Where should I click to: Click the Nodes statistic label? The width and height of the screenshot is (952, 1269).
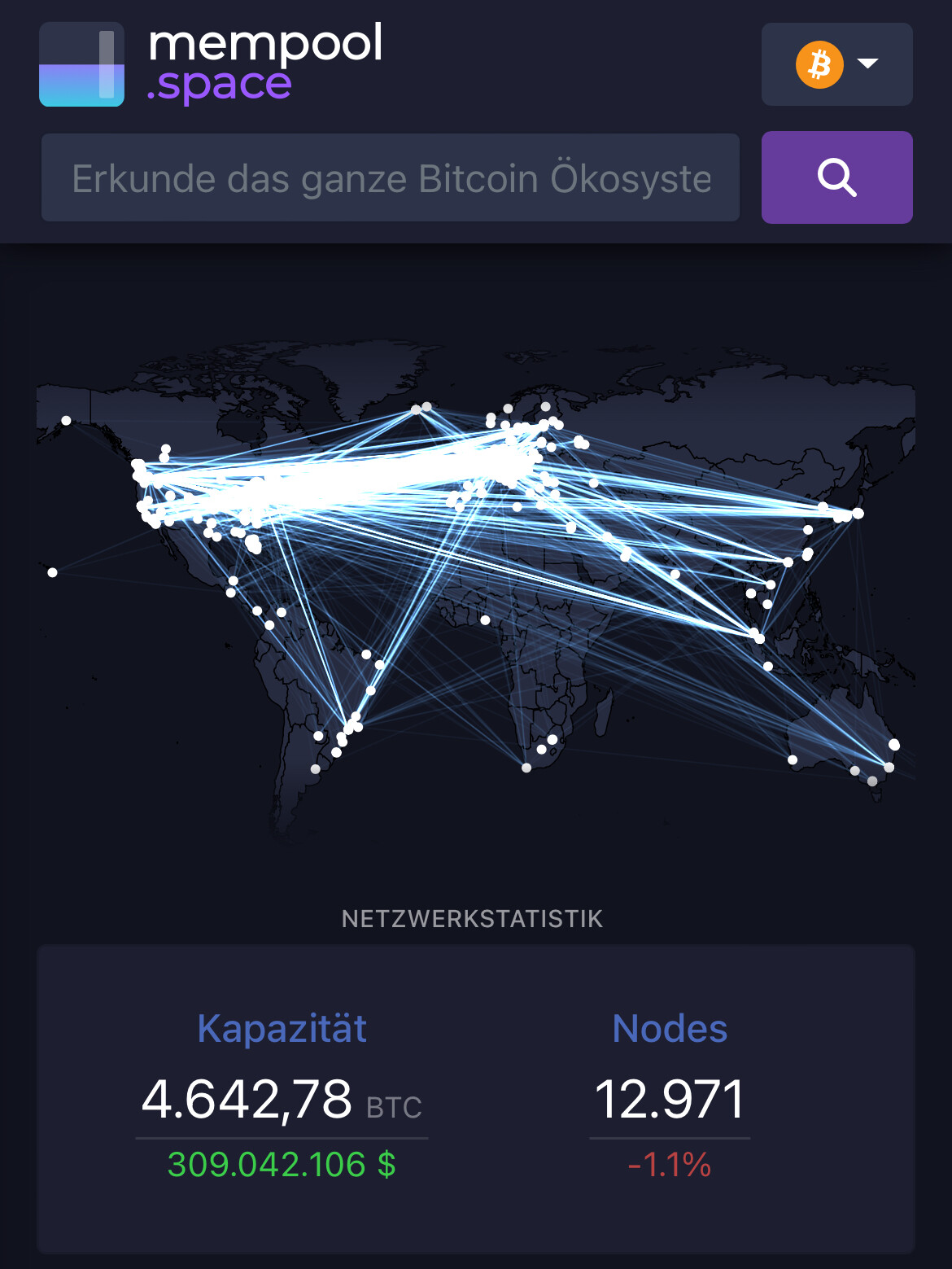click(670, 1028)
